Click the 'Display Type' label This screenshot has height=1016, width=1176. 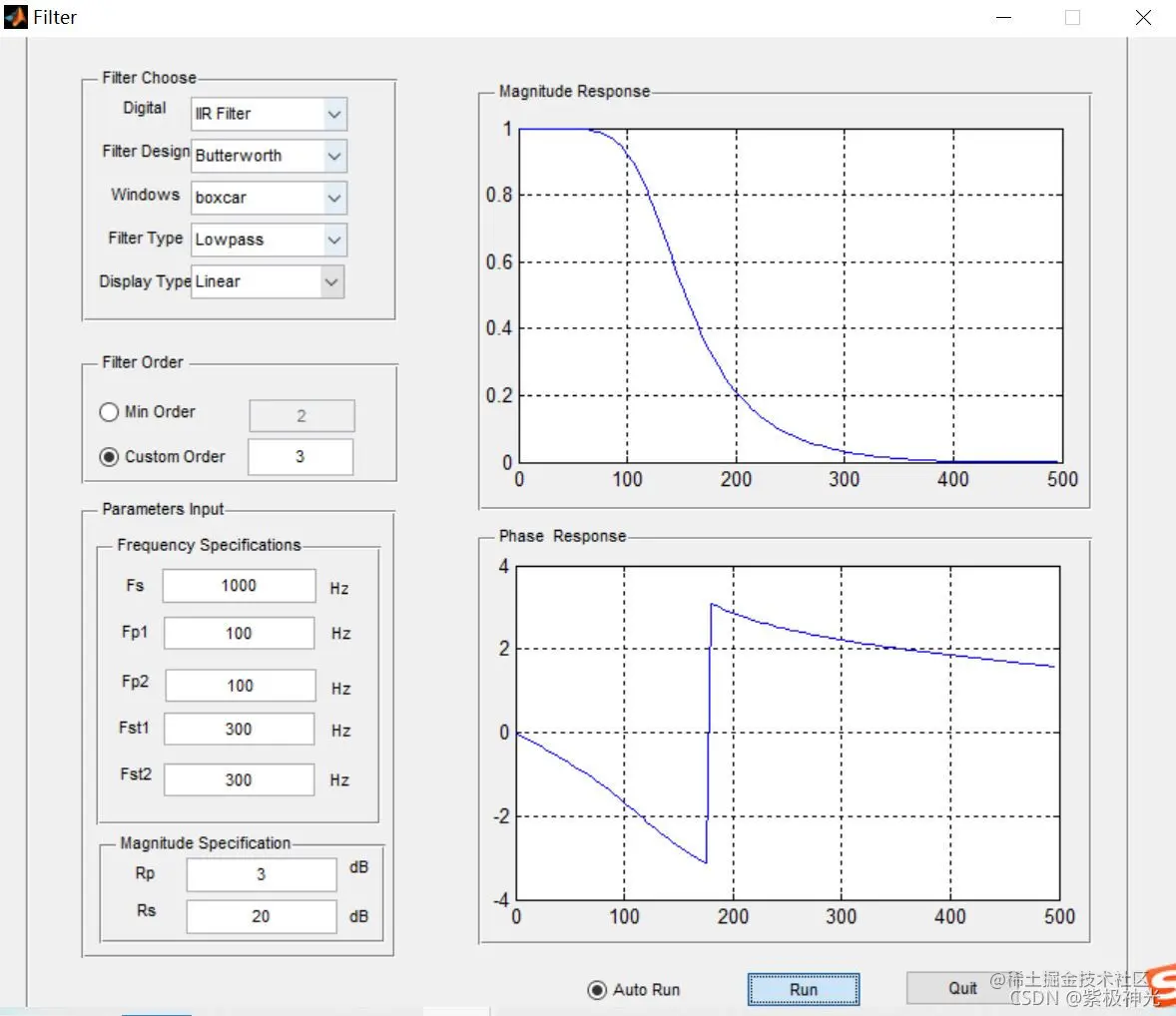point(145,281)
